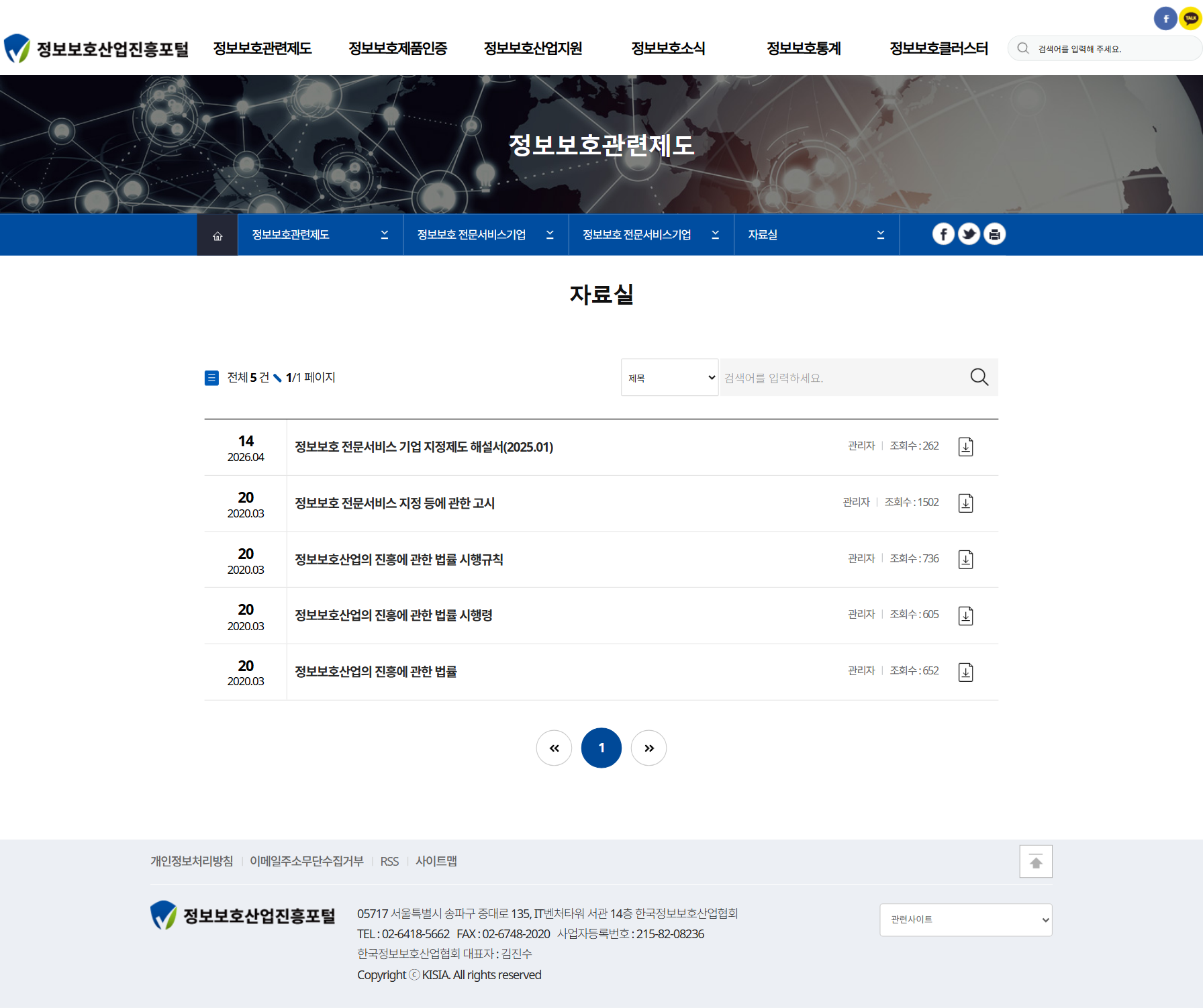Download attachment for 법률 시행령 row
Viewport: 1203px width, 1008px height.
(x=965, y=616)
